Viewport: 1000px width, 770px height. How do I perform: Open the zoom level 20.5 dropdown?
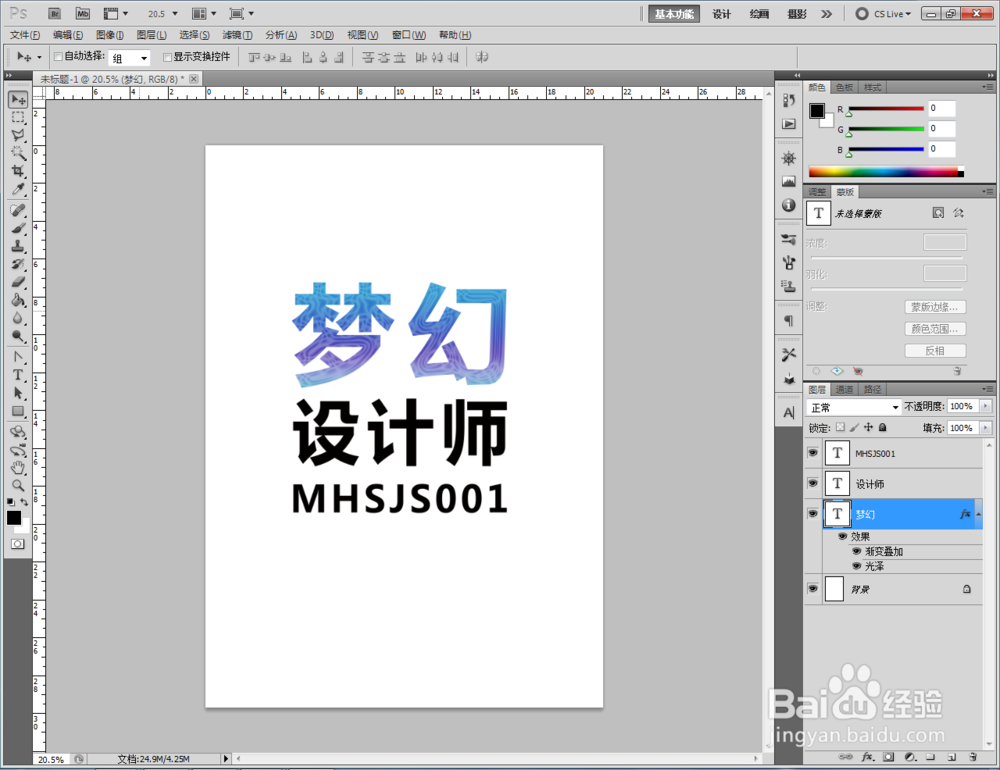[175, 13]
